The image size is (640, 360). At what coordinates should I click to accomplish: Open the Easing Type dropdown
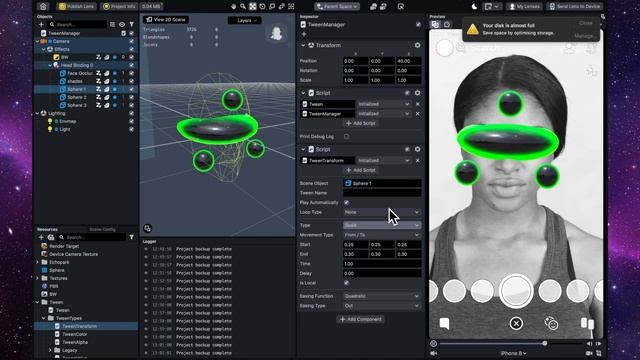pyautogui.click(x=382, y=306)
